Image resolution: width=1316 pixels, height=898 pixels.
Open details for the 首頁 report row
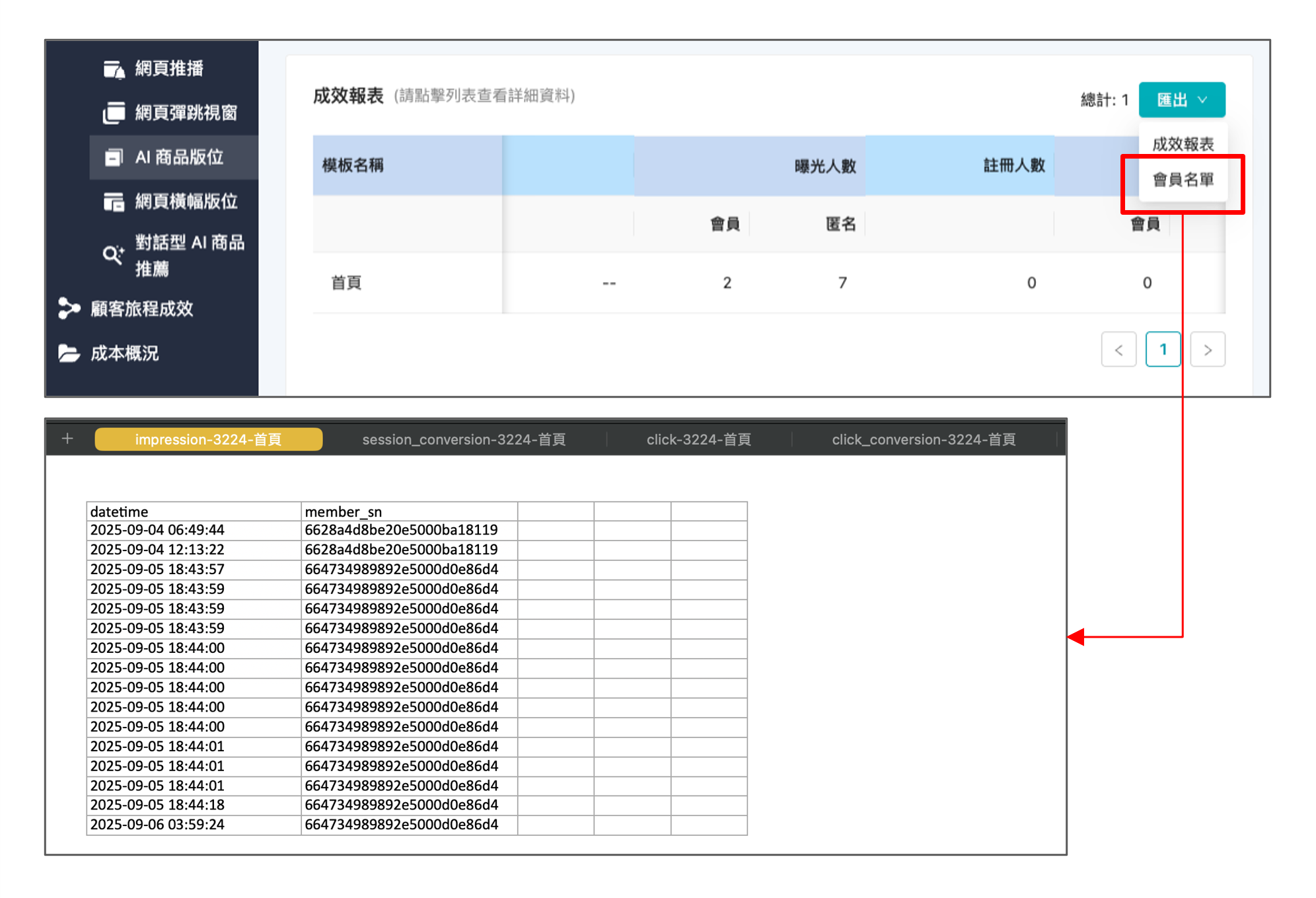click(346, 282)
